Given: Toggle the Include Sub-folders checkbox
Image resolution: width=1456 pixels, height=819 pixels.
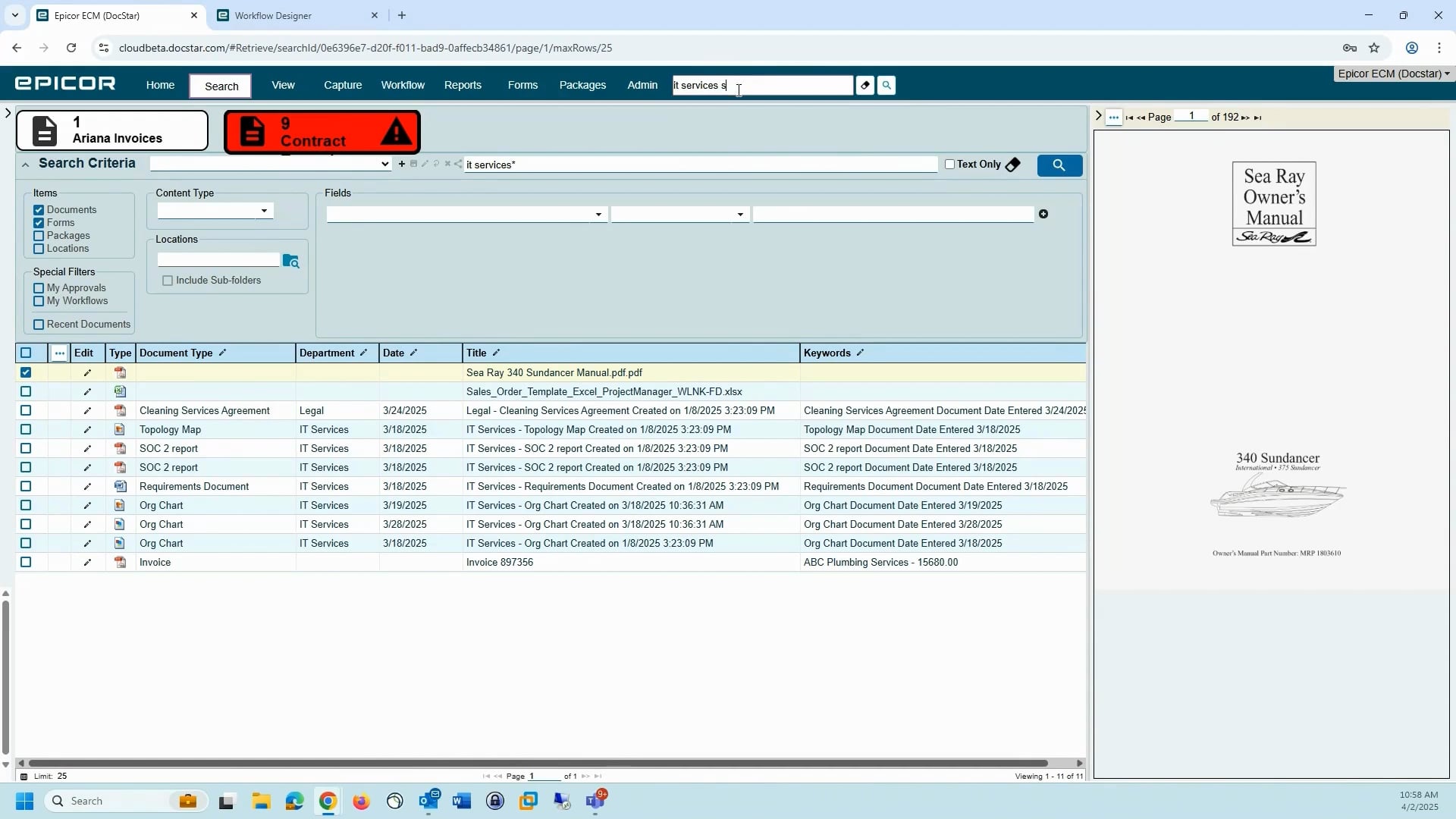Looking at the screenshot, I should 168,281.
